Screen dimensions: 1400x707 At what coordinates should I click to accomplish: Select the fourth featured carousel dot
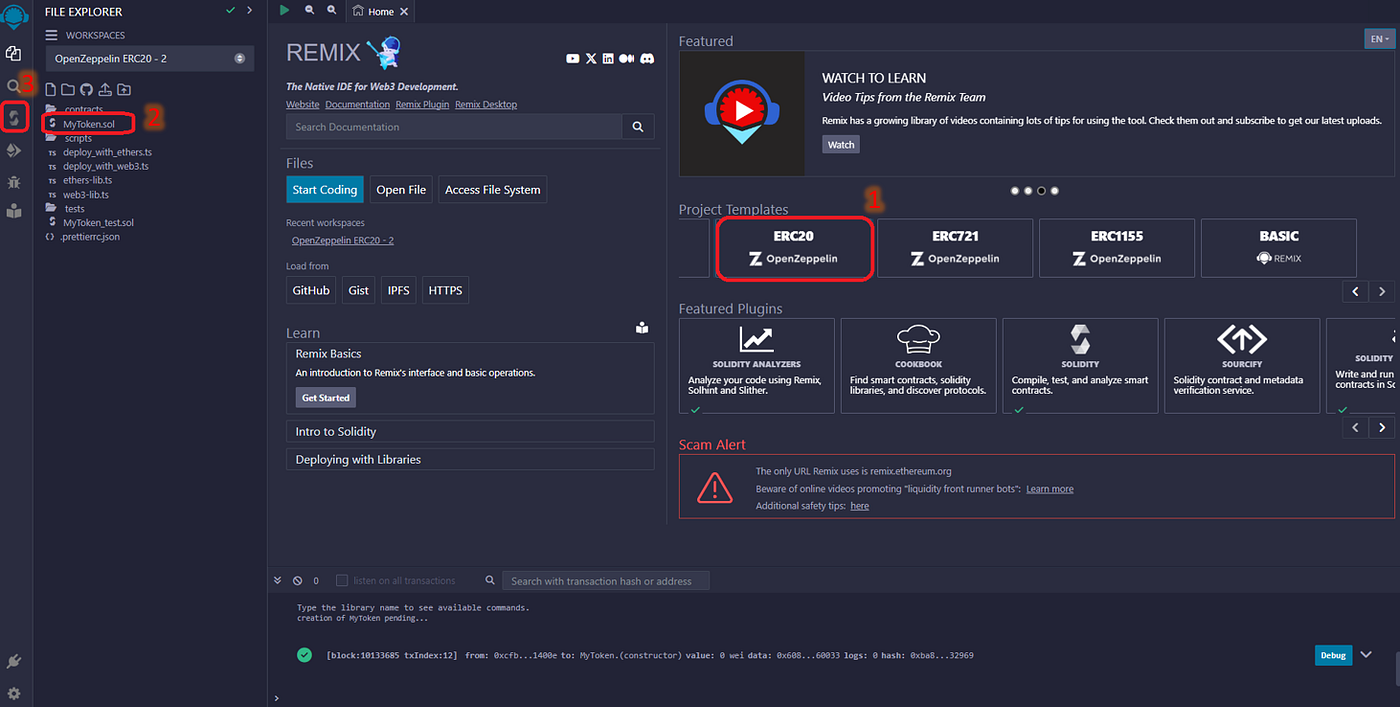pos(1054,190)
